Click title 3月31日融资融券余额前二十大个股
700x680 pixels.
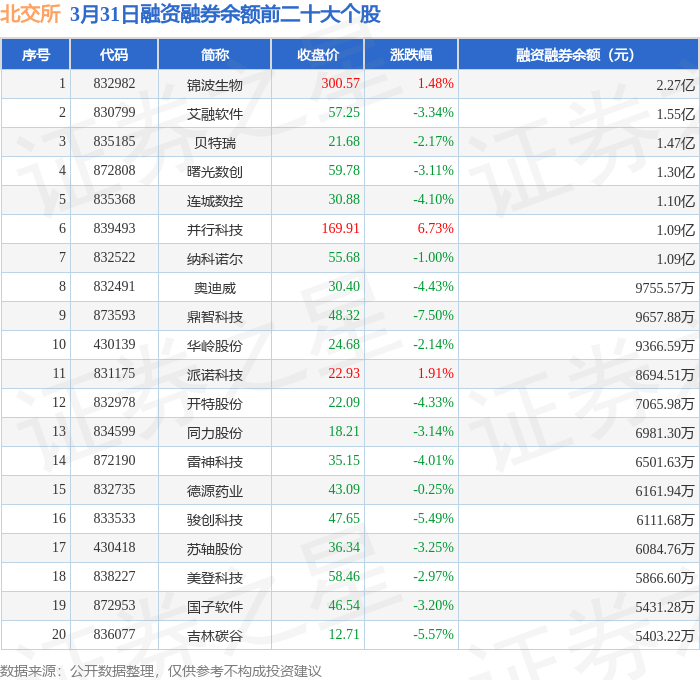coord(225,14)
